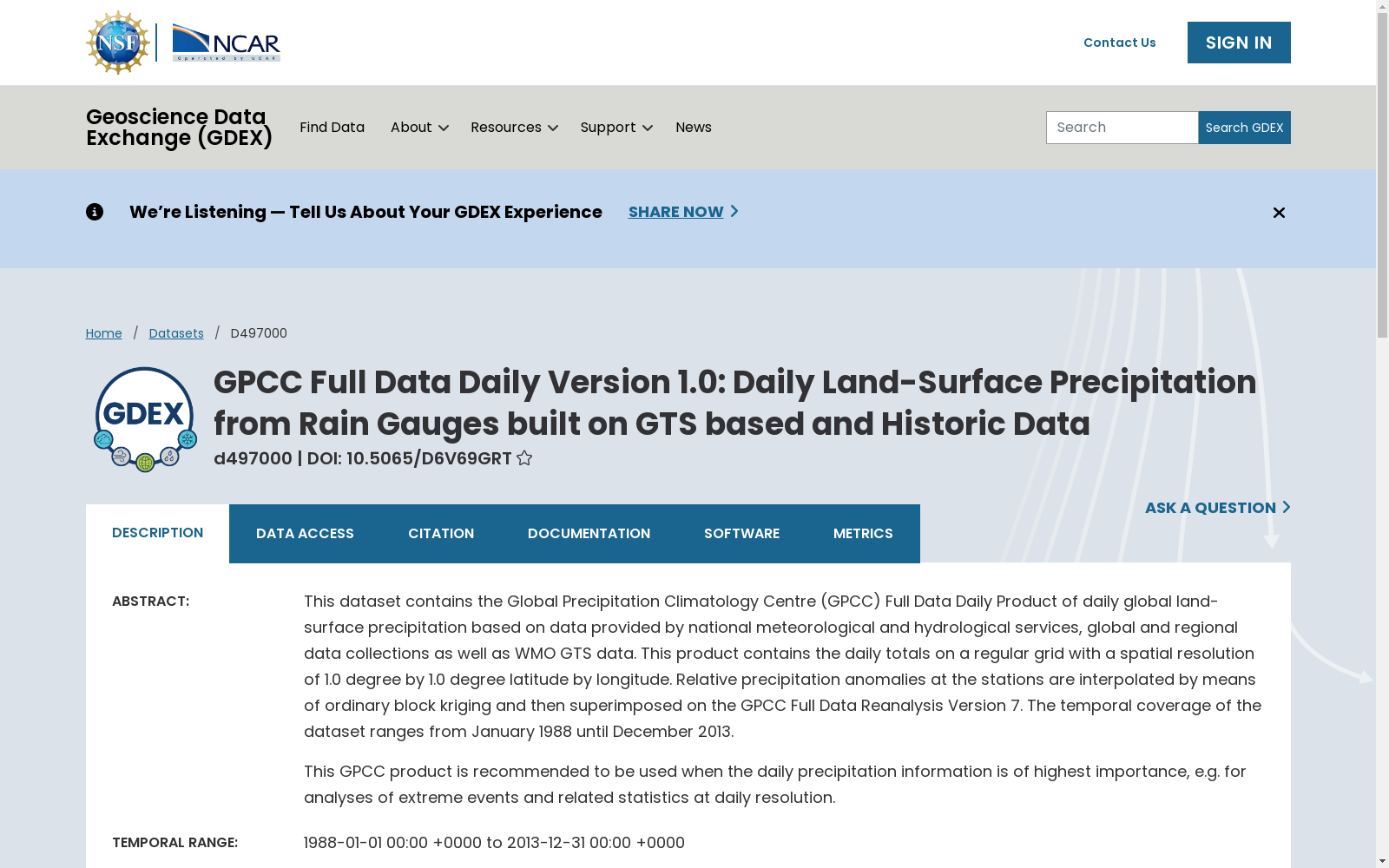Go to Datasets breadcrumb
1389x868 pixels.
point(176,333)
